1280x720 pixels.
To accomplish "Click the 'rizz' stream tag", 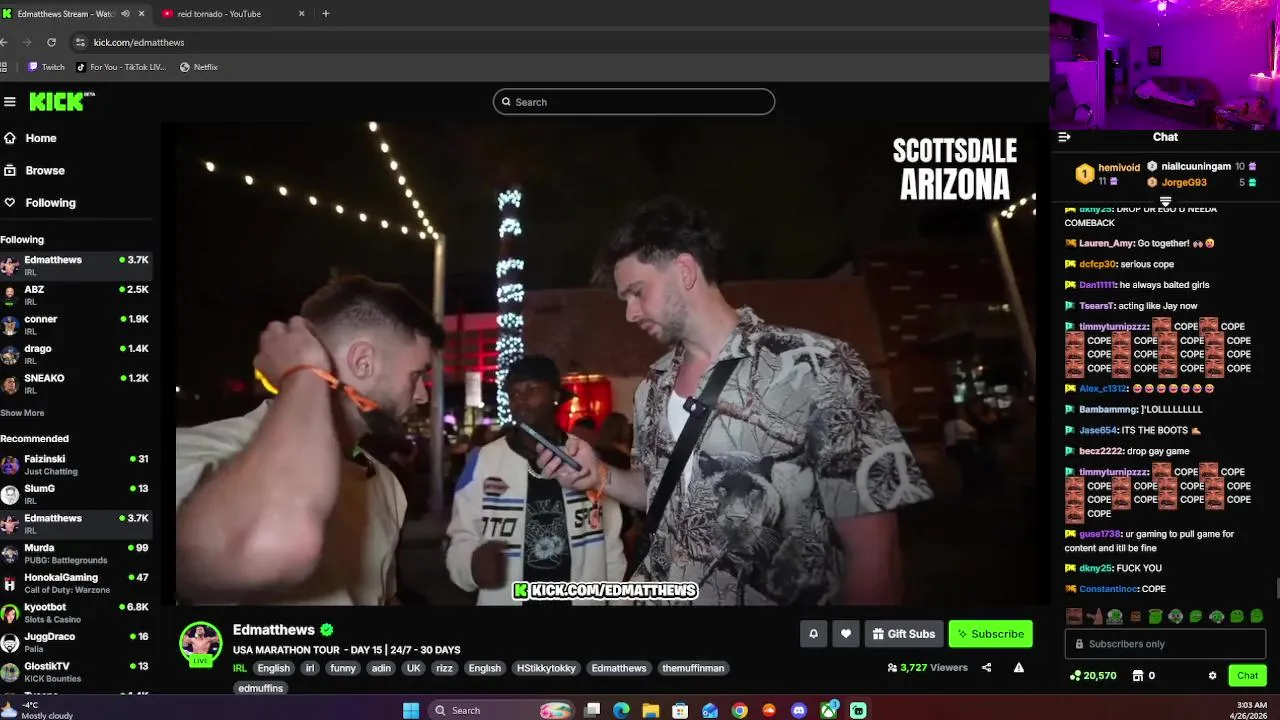I will pyautogui.click(x=443, y=668).
